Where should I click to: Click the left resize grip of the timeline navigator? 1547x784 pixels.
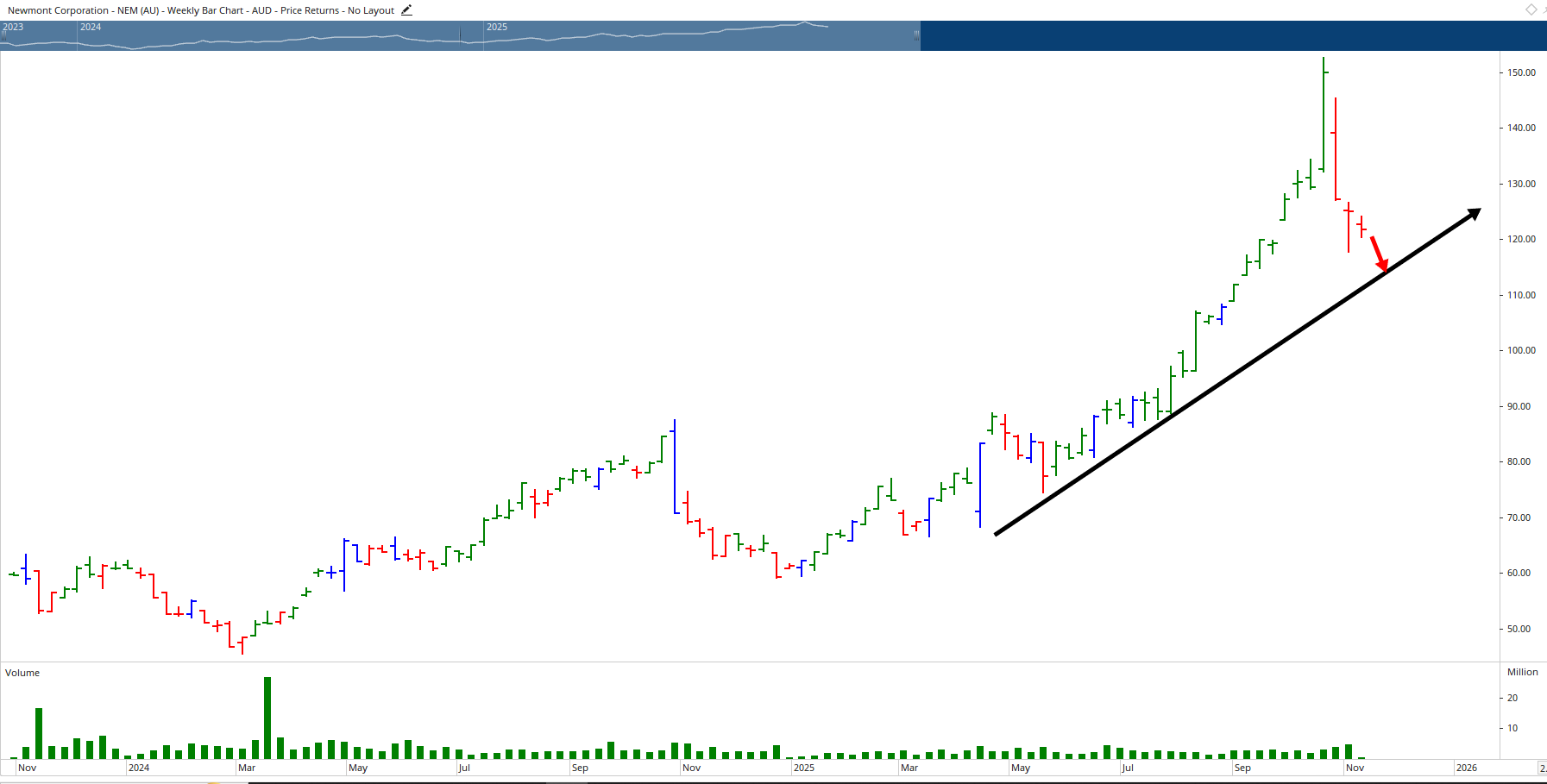click(x=3, y=36)
